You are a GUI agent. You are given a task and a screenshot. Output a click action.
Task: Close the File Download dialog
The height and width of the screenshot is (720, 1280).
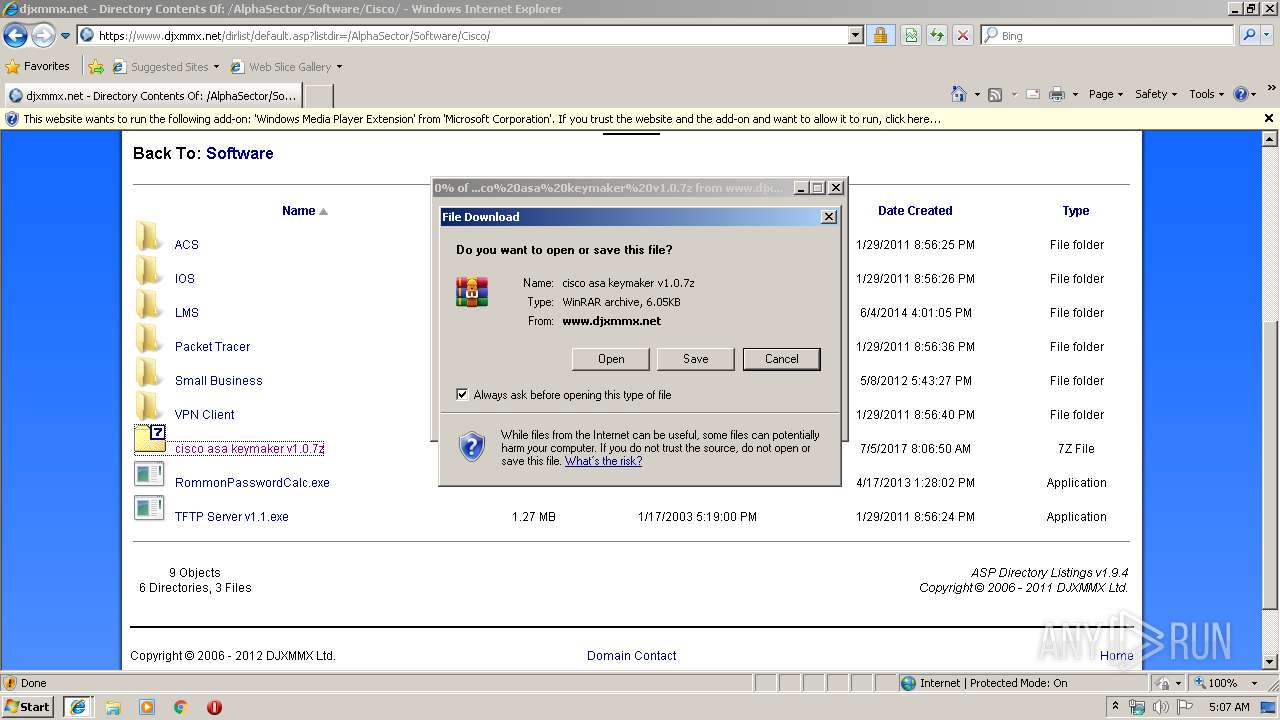click(x=828, y=216)
